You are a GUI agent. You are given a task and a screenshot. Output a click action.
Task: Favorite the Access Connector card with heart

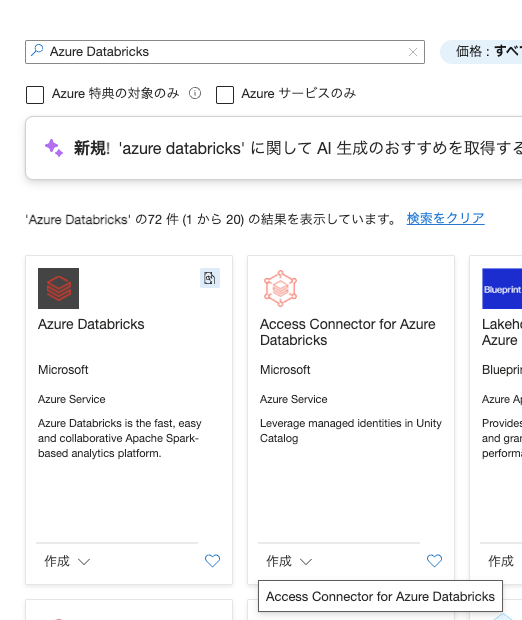pos(434,561)
